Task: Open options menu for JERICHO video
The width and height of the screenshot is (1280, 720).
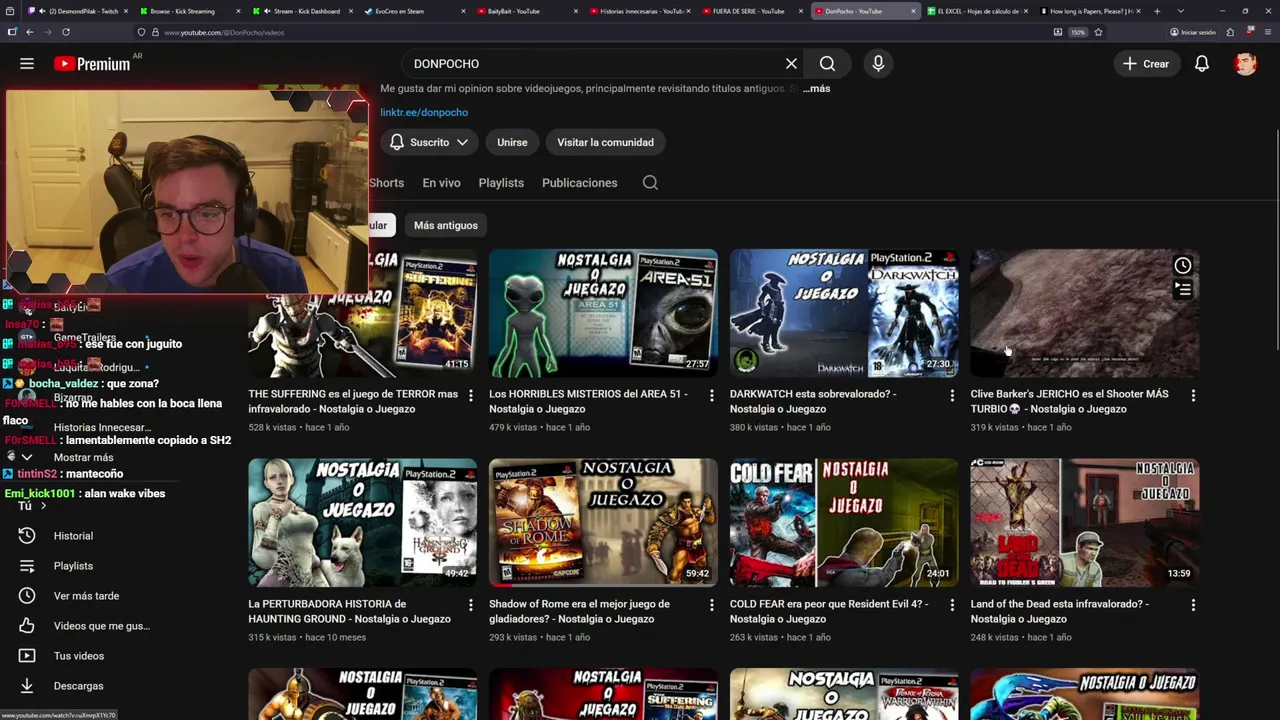Action: click(x=1193, y=396)
